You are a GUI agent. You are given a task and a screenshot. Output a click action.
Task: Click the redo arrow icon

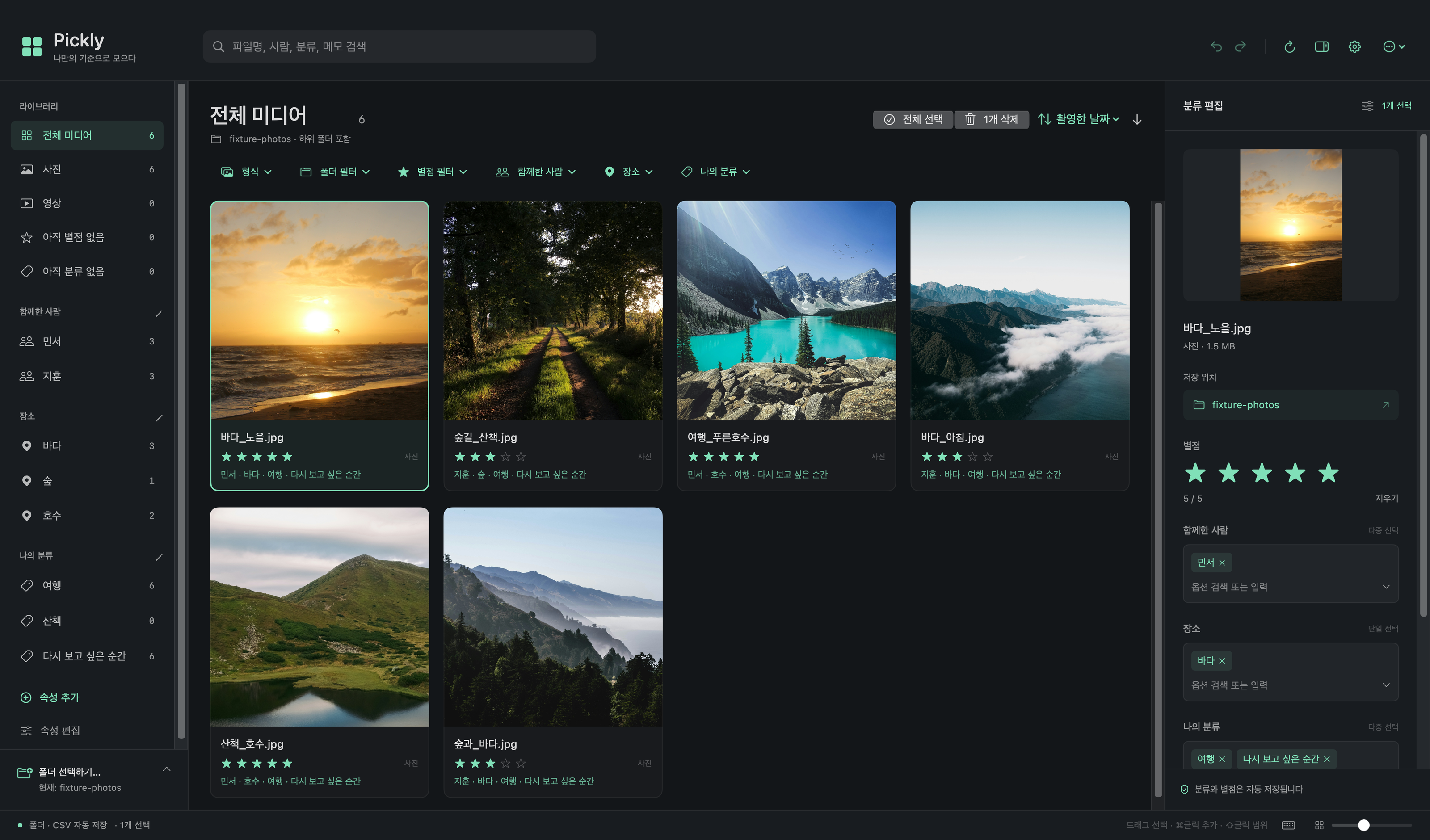pyautogui.click(x=1241, y=46)
